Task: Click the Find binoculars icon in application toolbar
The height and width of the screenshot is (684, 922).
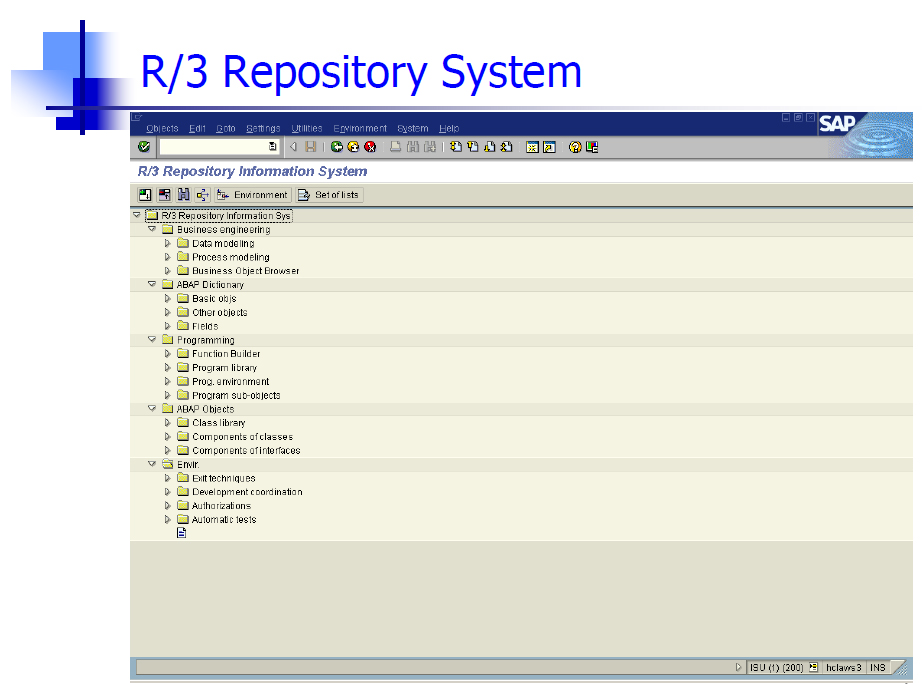Action: 183,195
